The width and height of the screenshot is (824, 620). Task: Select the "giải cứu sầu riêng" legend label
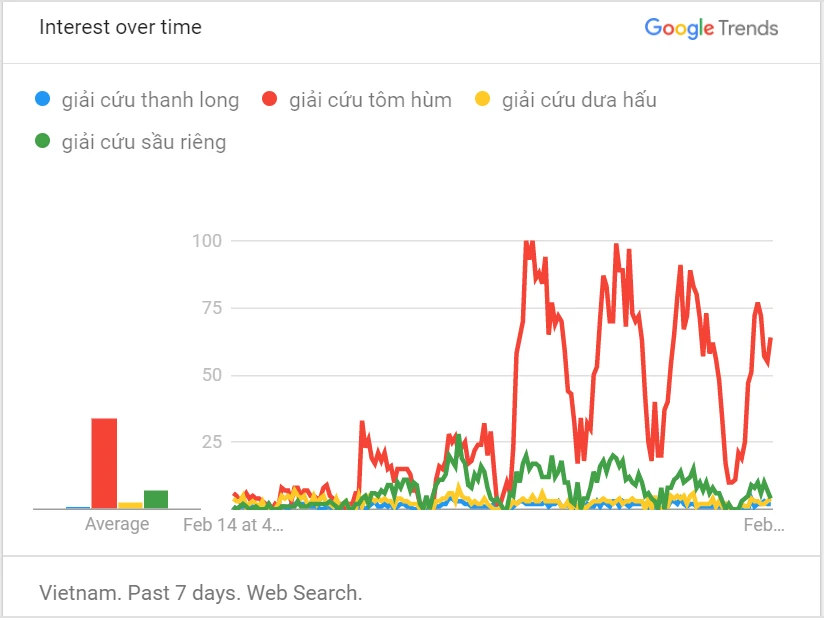tap(144, 142)
